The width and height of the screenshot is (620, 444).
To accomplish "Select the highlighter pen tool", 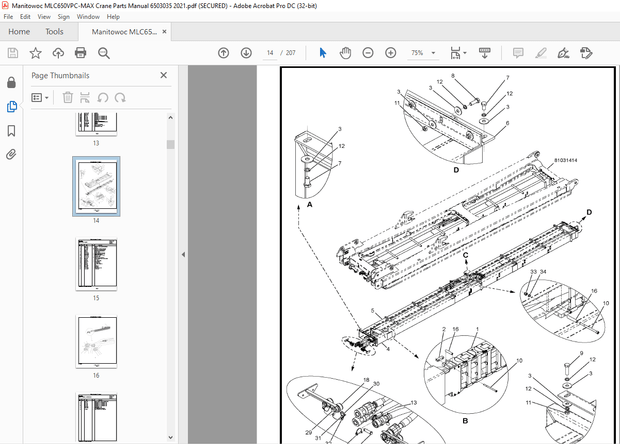I will coord(541,53).
